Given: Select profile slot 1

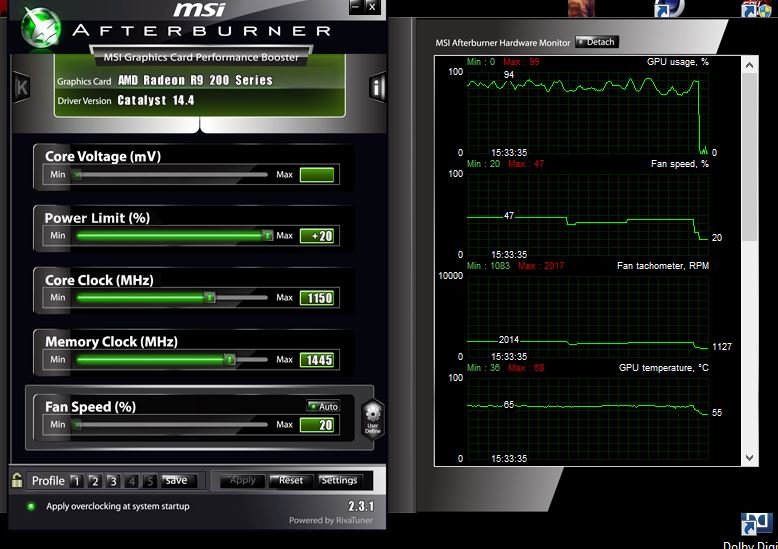Looking at the screenshot, I should (76, 480).
